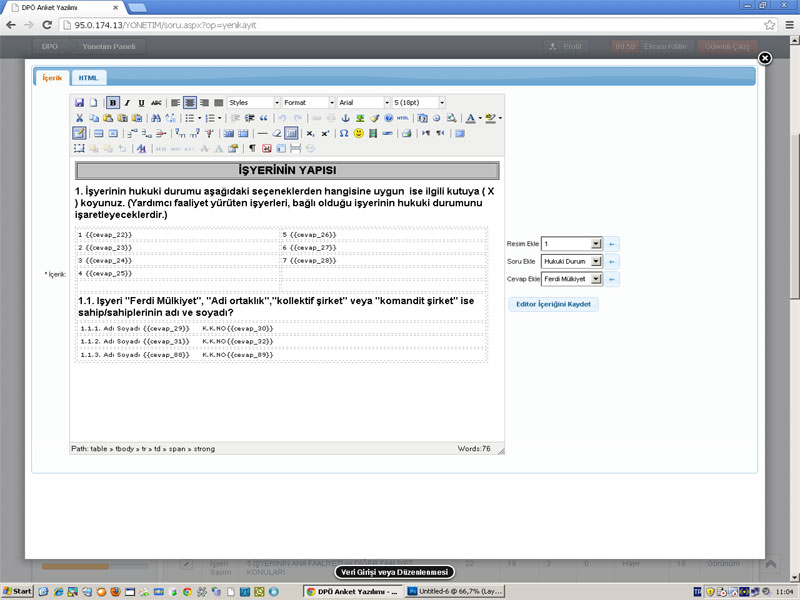Image resolution: width=800 pixels, height=600 pixels.
Task: Open the Cevap Ekle Ferdi Mülkiyet dropdown
Action: [571, 279]
